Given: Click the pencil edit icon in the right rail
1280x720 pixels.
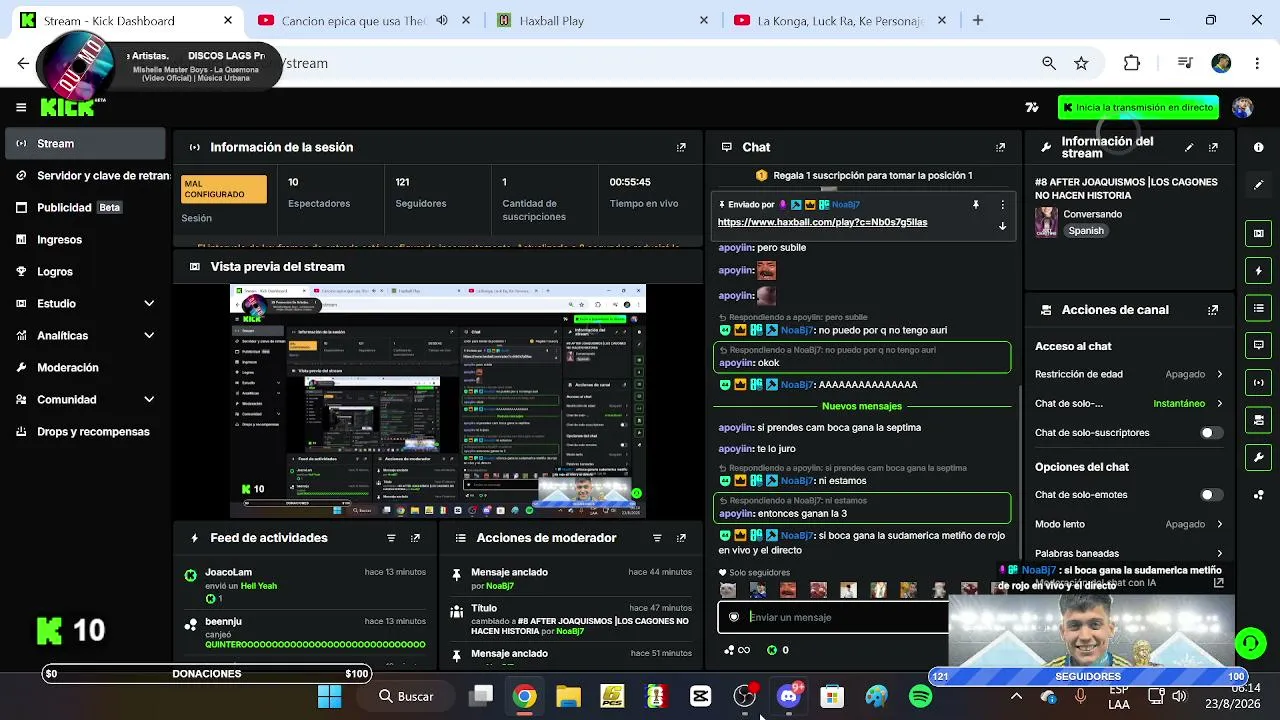Looking at the screenshot, I should (1258, 185).
